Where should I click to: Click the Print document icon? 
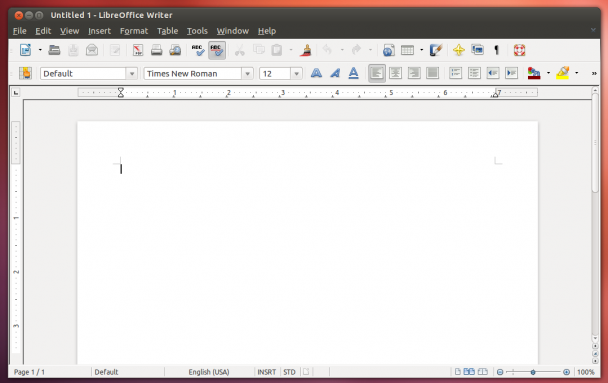pos(156,50)
